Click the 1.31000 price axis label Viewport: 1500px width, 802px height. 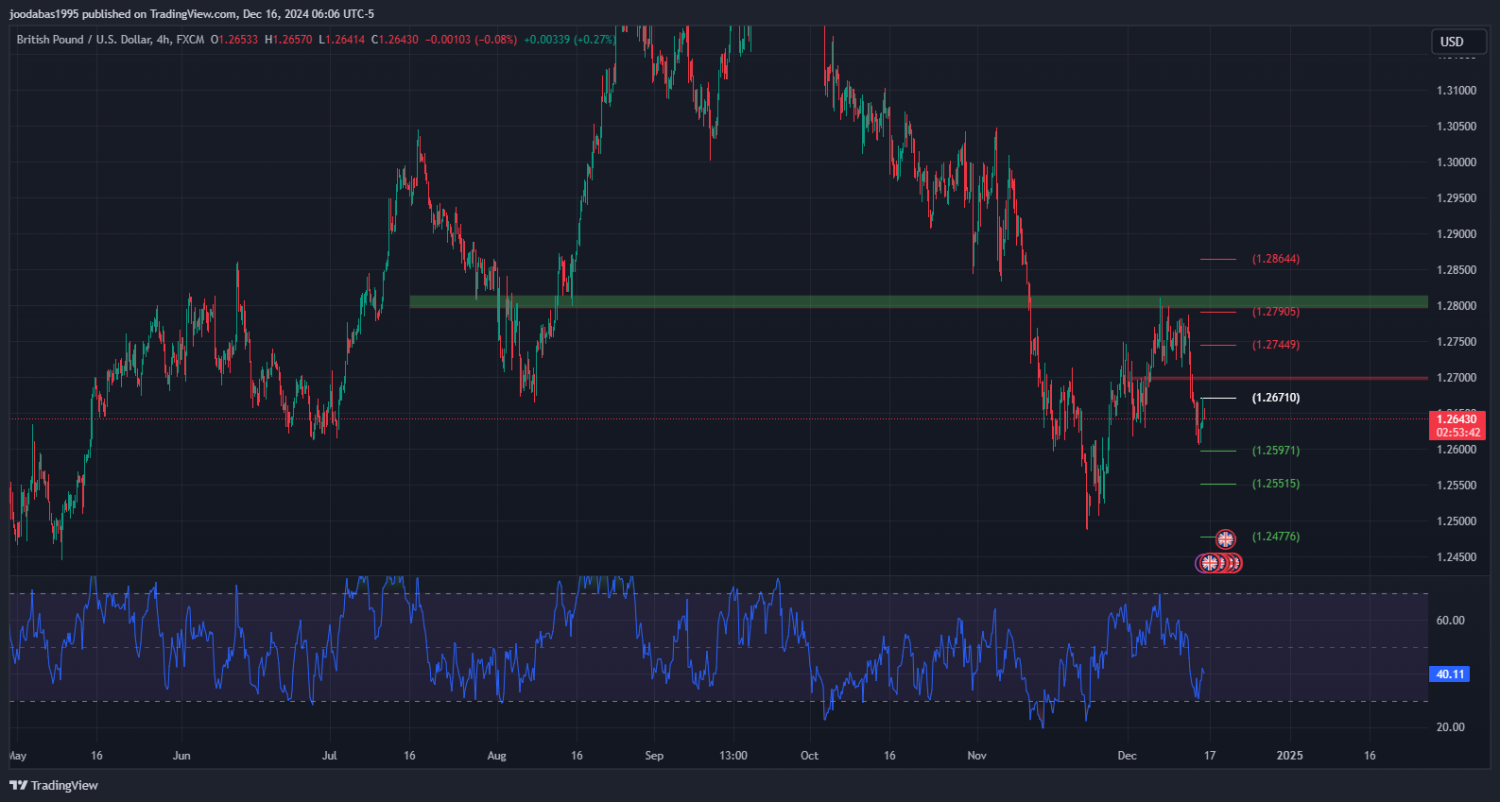(x=1455, y=90)
